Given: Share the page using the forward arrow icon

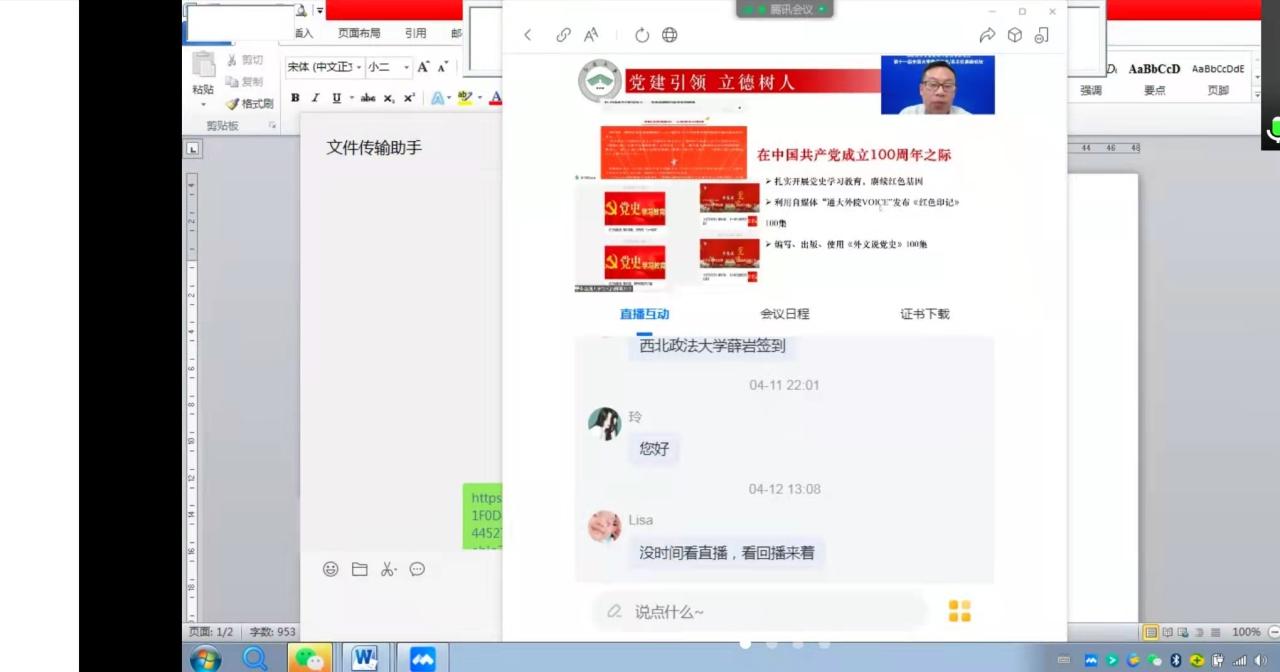Looking at the screenshot, I should [987, 35].
